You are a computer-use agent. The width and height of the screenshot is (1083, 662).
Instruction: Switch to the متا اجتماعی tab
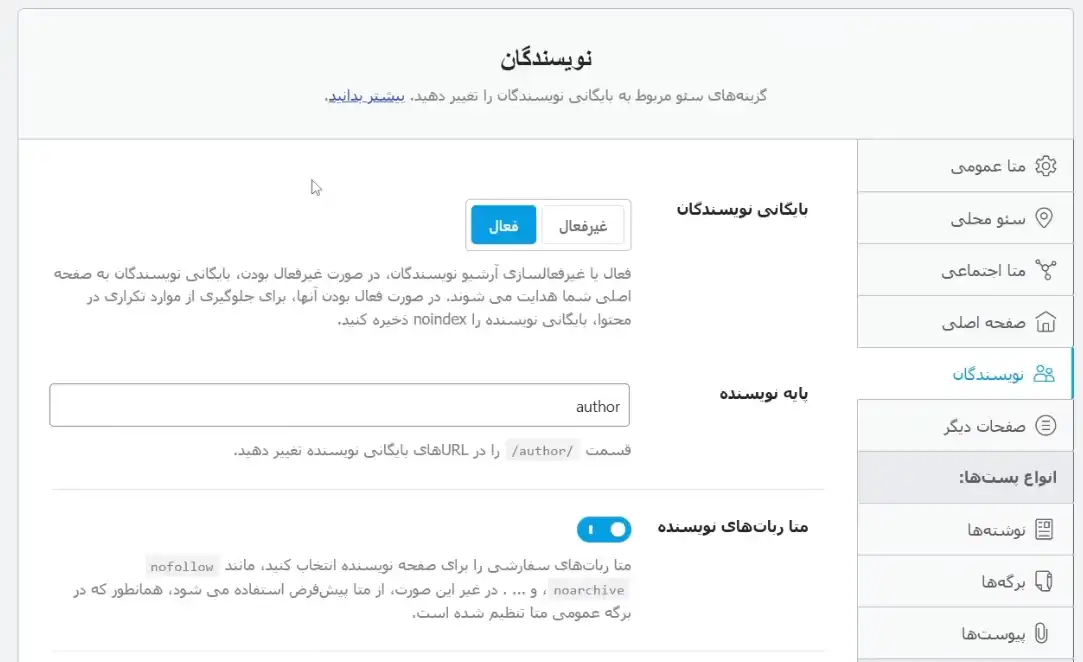[x=965, y=270]
